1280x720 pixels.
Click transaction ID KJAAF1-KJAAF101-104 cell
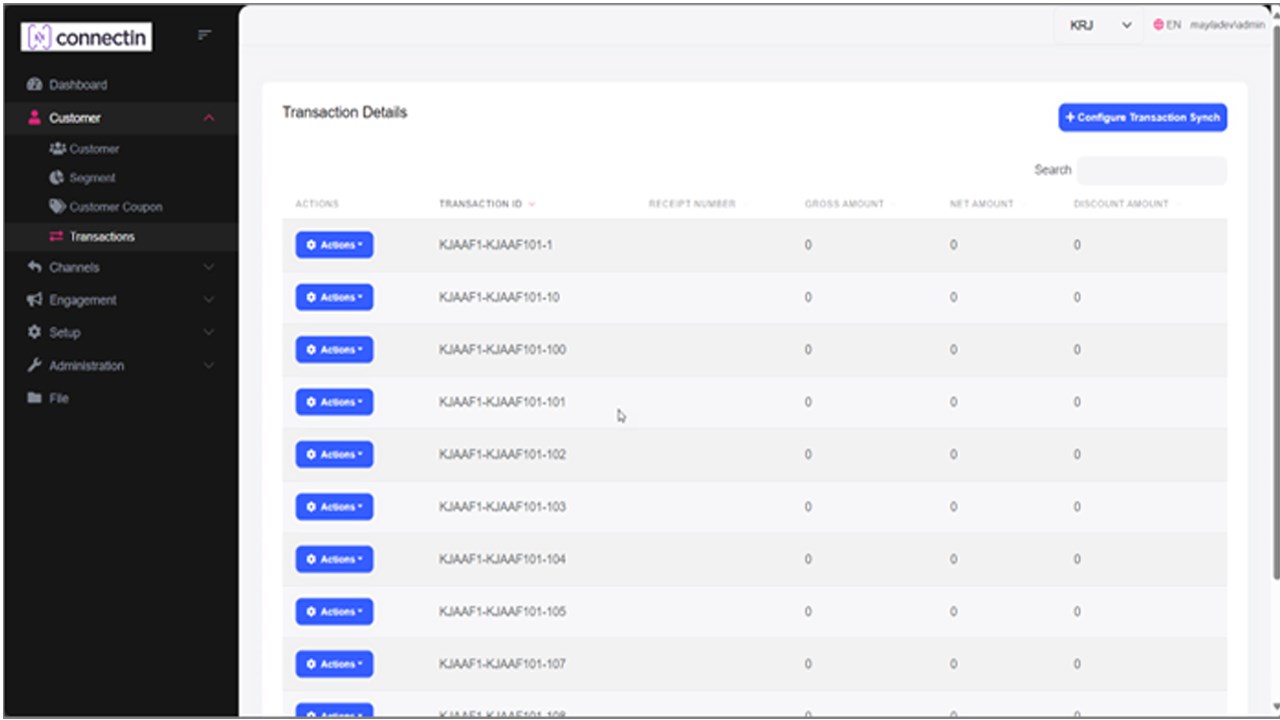coord(502,559)
